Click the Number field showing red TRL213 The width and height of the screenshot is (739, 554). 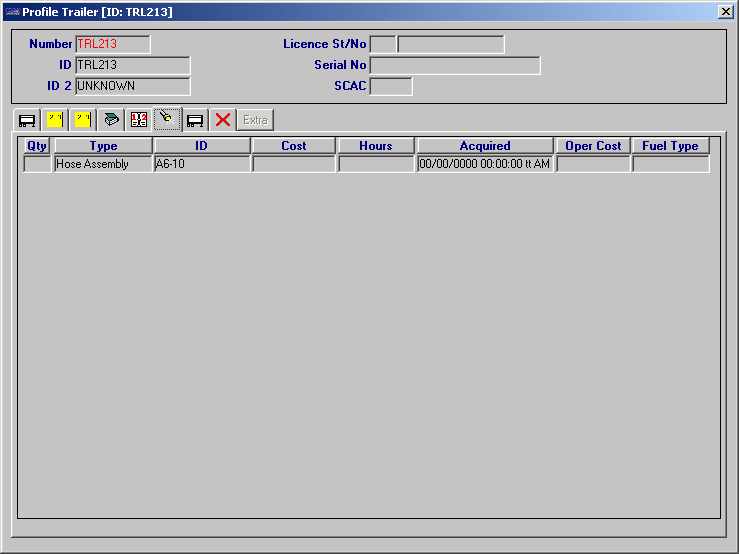coord(113,44)
